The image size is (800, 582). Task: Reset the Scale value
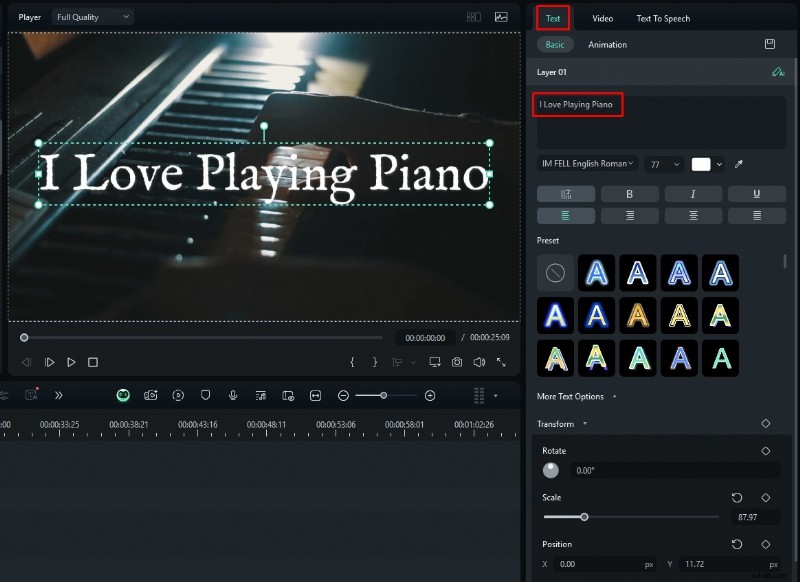tap(737, 497)
